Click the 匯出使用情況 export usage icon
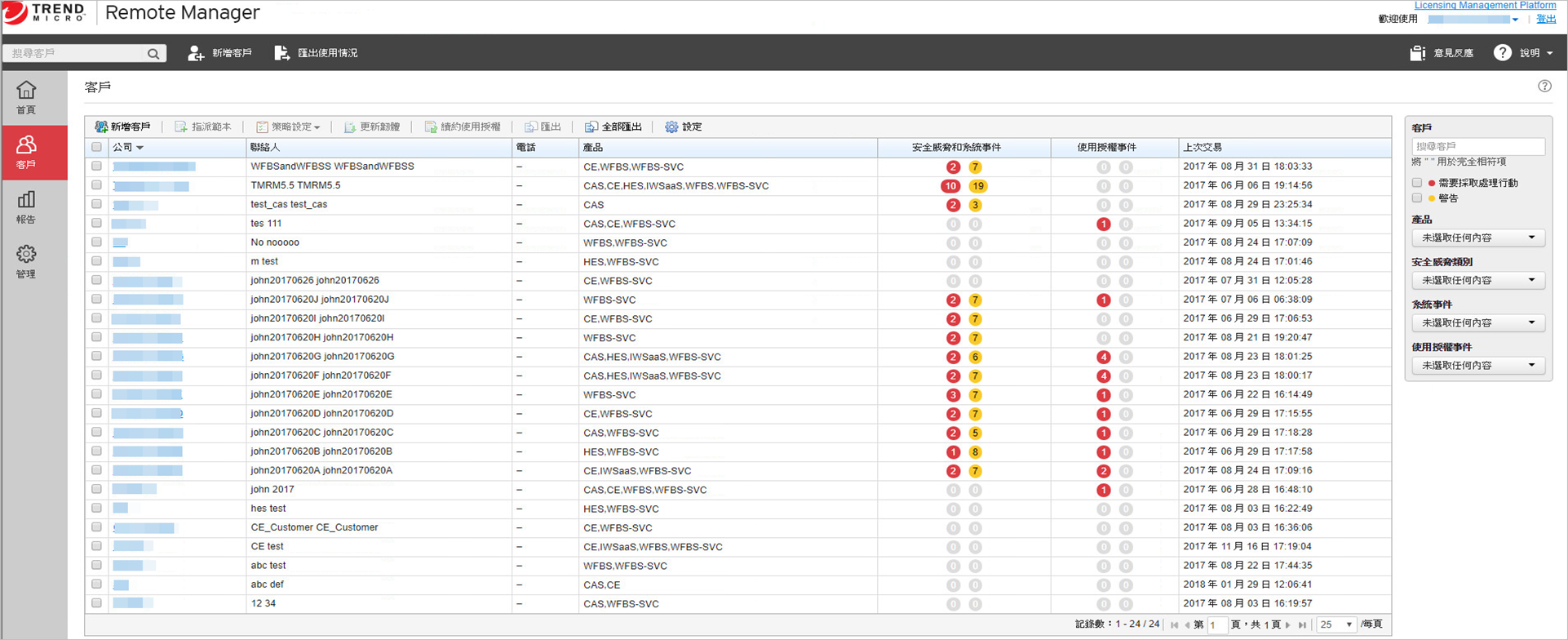1568x640 pixels. tap(281, 53)
